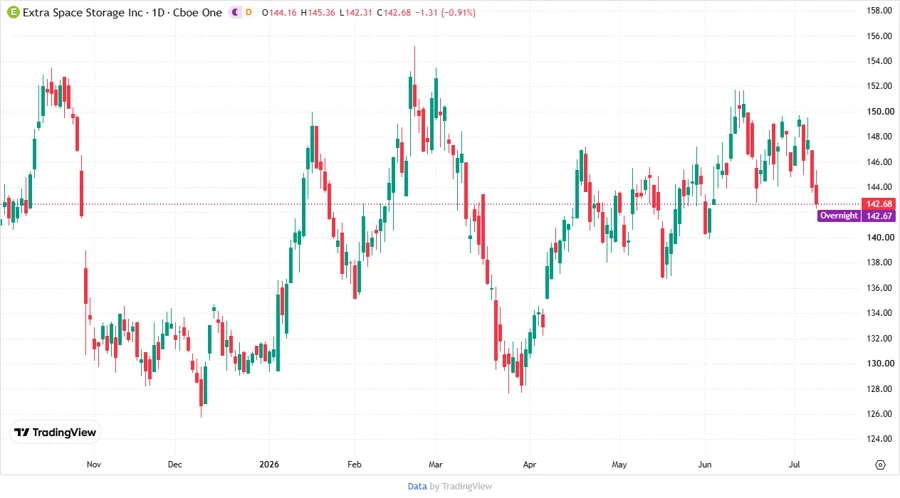Click the TradingView logo badge
This screenshot has height=498, width=900.
click(55, 433)
